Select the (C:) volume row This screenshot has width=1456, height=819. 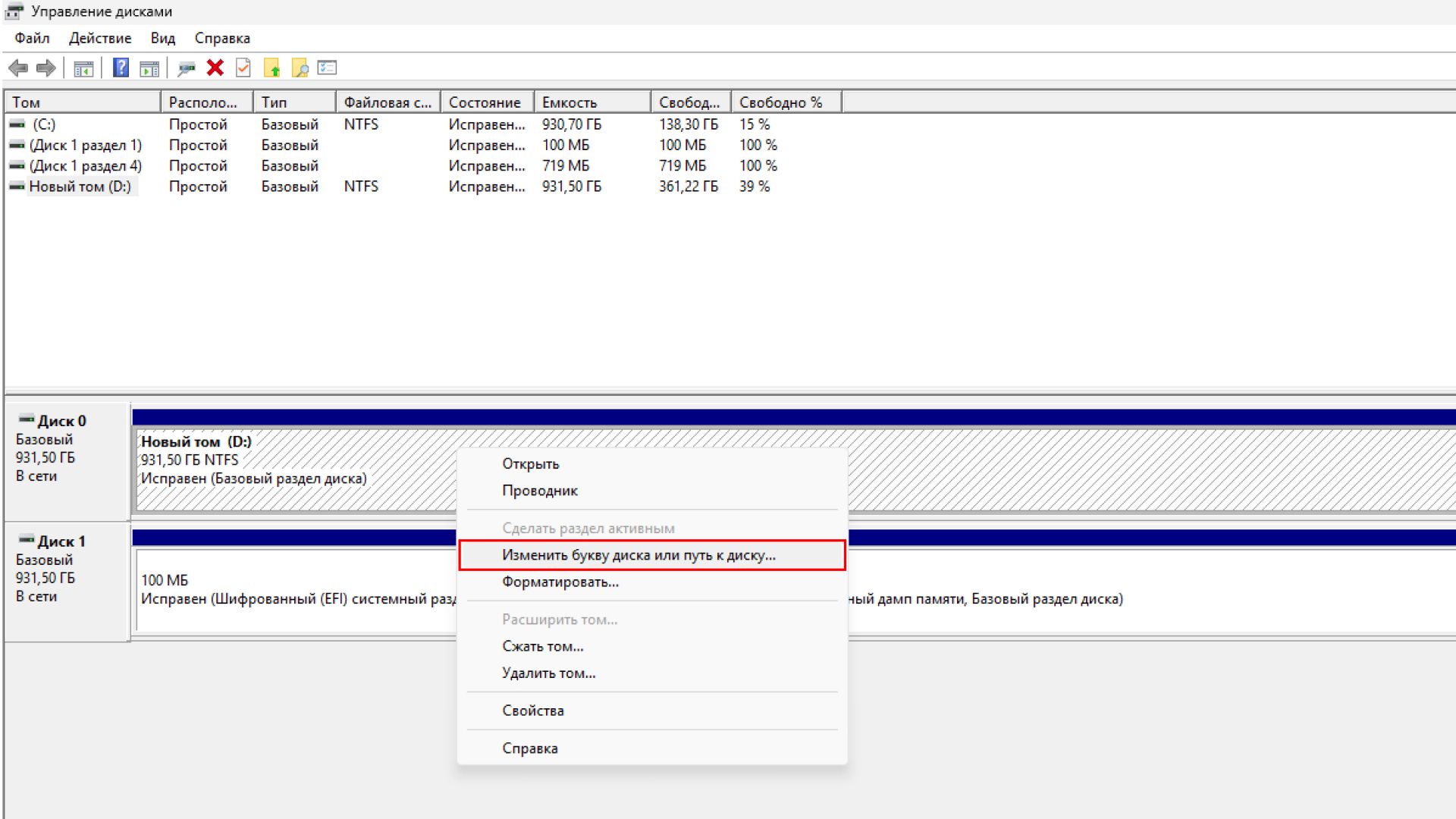[x=44, y=124]
